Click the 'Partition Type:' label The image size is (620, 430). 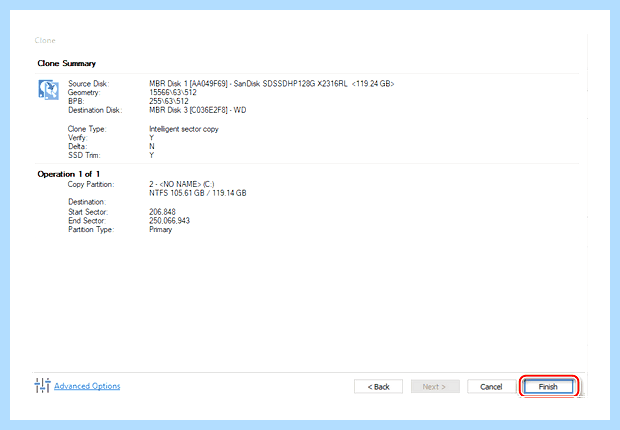(91, 229)
